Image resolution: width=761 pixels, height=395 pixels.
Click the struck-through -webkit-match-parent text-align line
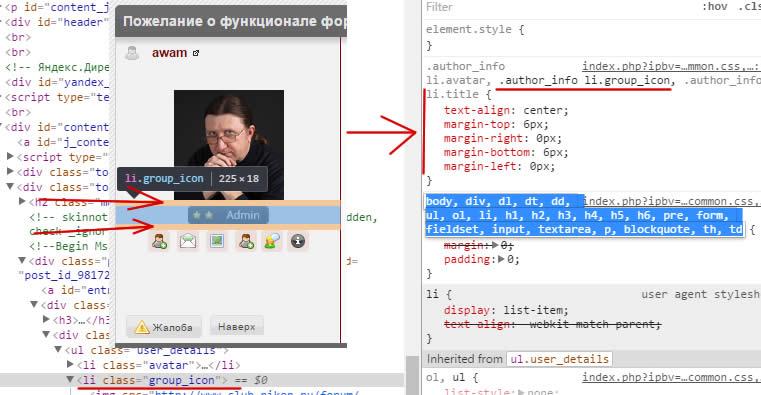pyautogui.click(x=552, y=324)
